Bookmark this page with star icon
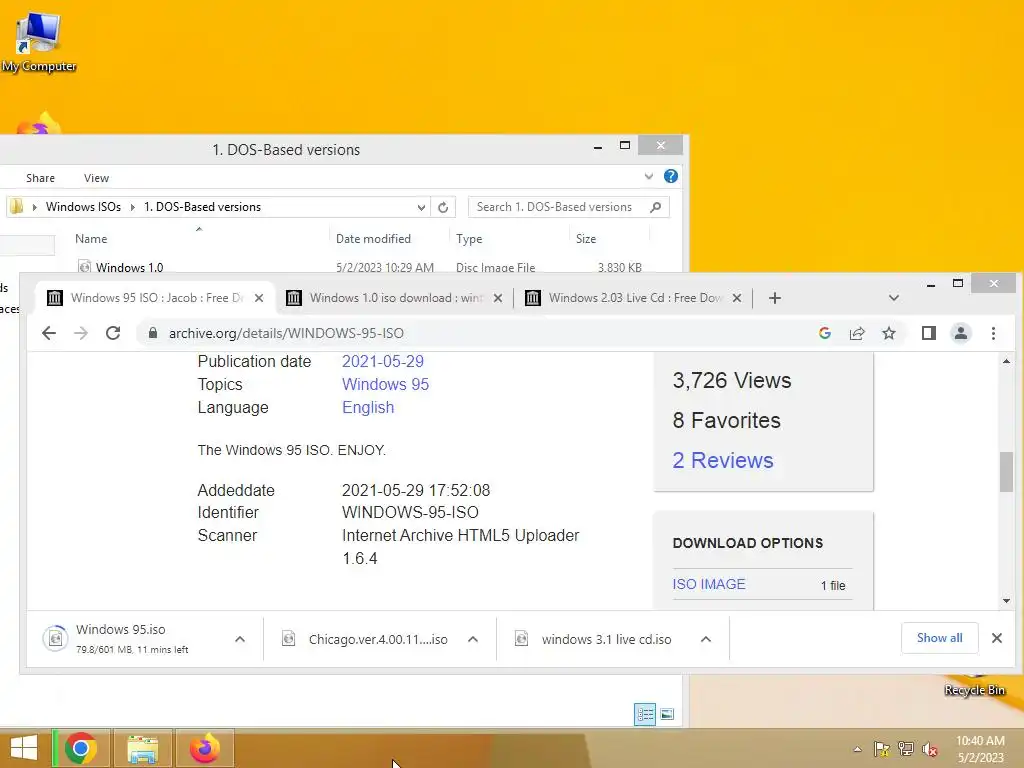Screen dimensions: 1024x768 point(889,333)
